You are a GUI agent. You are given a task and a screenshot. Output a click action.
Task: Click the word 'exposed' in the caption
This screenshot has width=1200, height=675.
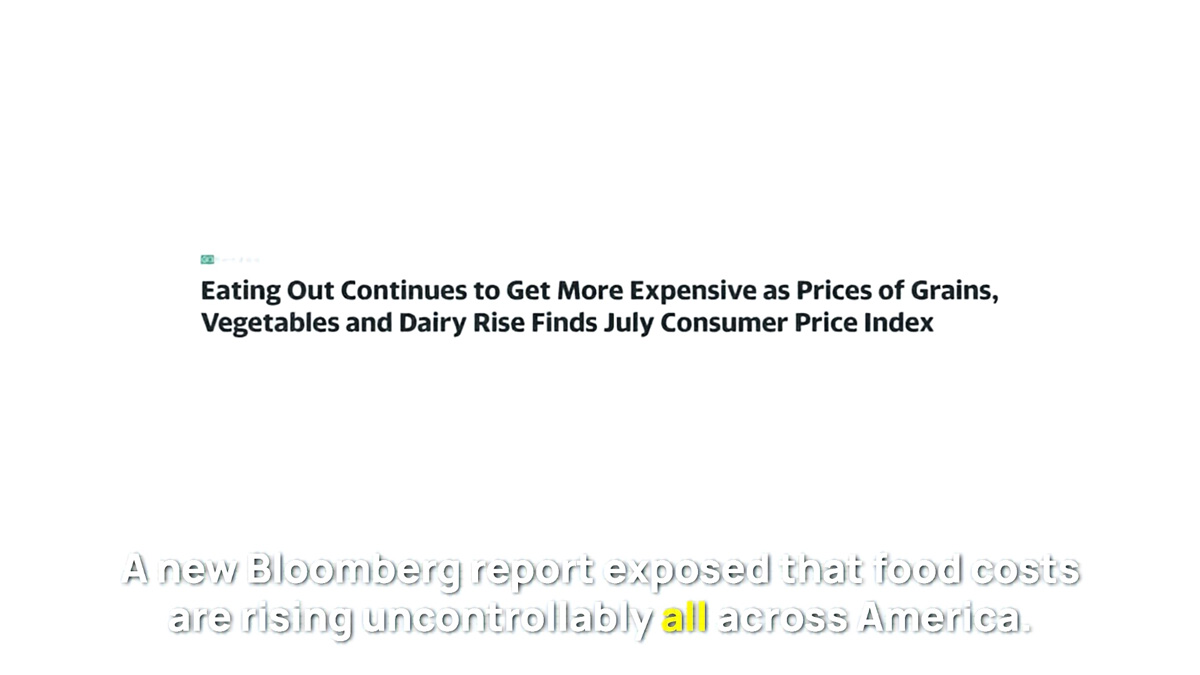689,571
